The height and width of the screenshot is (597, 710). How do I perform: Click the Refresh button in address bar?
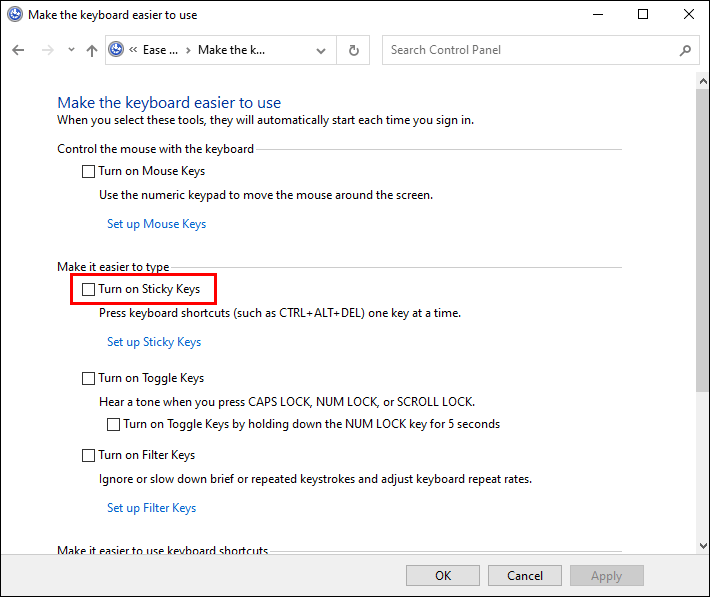tap(353, 50)
